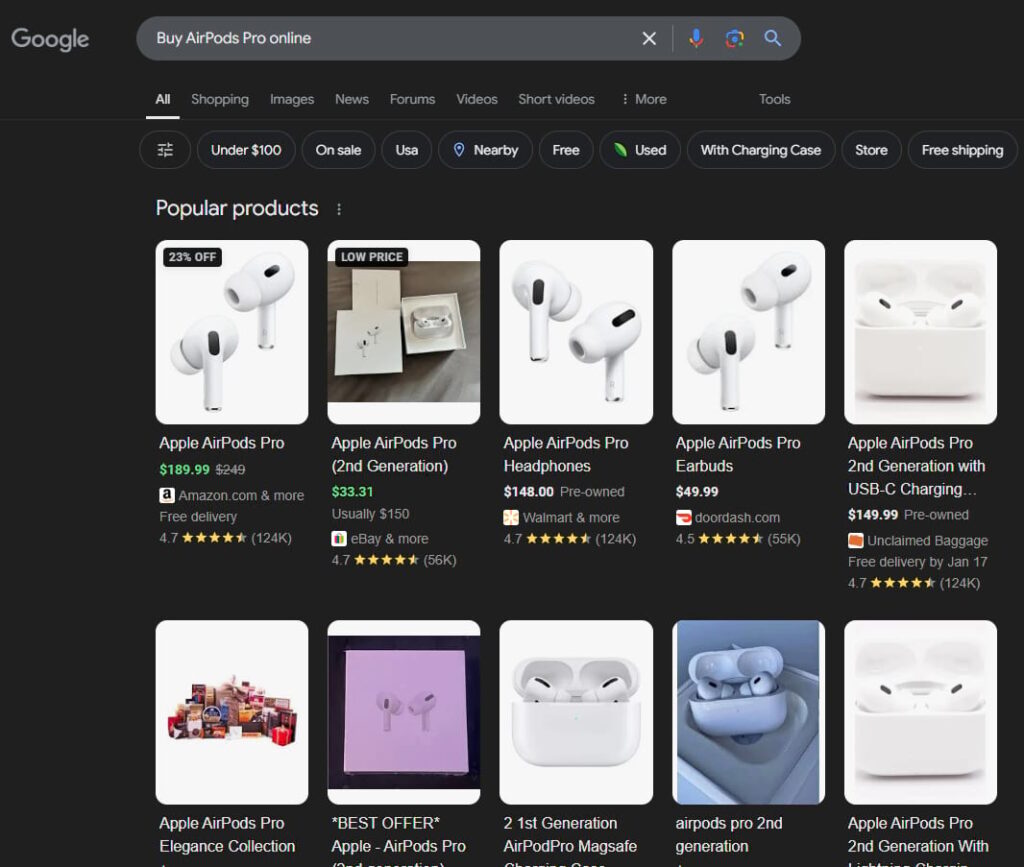Toggle the Nearby filter chip
The image size is (1024, 867).
485,150
